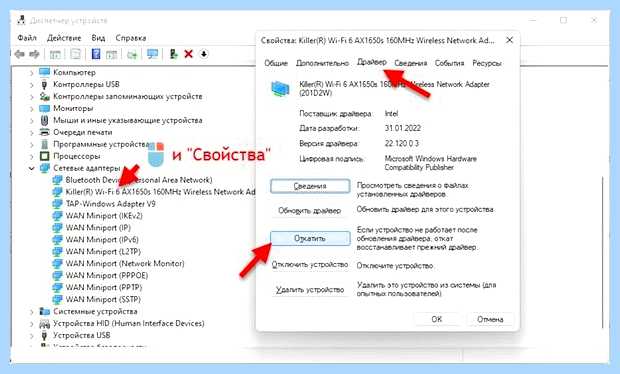Screen dimensions: 620x374
Task: Open the Properties sheet toolbar icon
Action: coord(75,54)
